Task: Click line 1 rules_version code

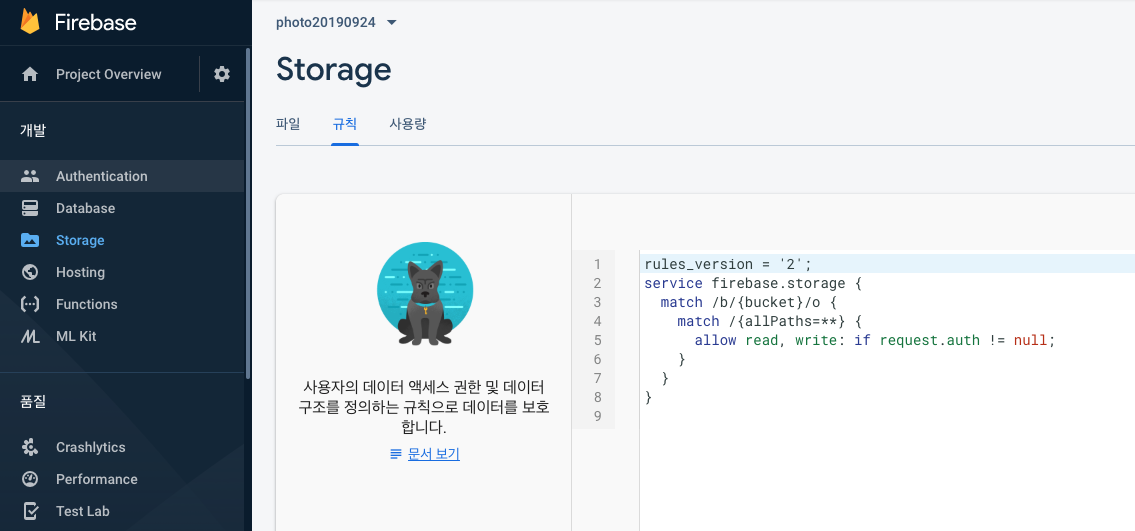Action: click(728, 264)
